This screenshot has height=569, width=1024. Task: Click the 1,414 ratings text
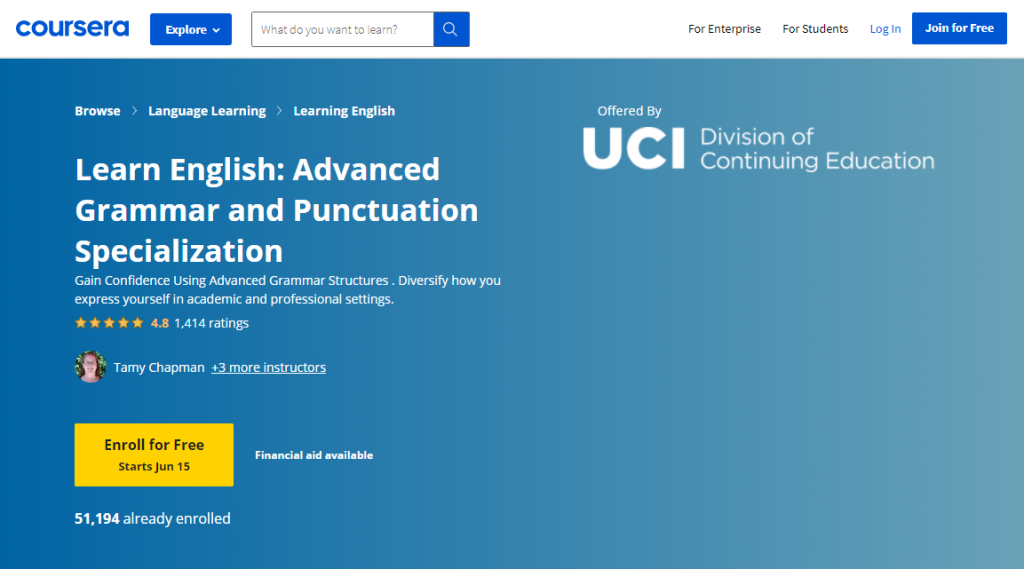(x=211, y=323)
